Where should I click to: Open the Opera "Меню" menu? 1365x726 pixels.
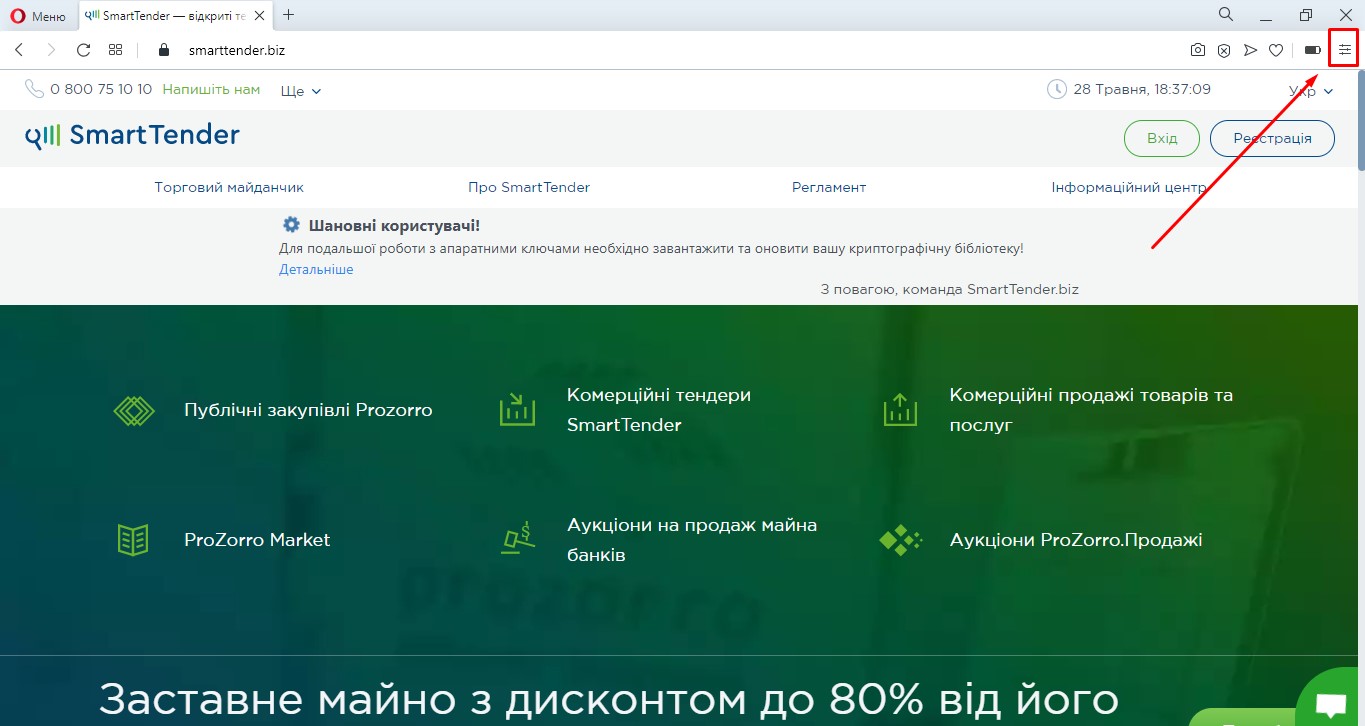[39, 15]
